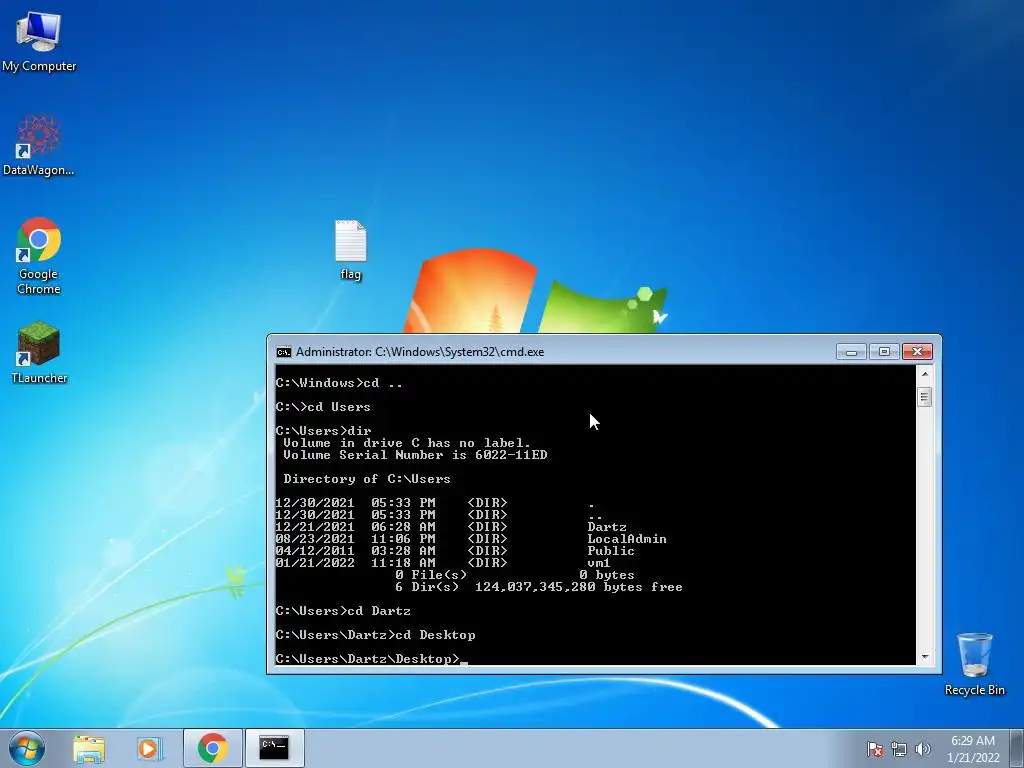Click the '124,037,345,280 bytes free' text

pyautogui.click(x=579, y=587)
